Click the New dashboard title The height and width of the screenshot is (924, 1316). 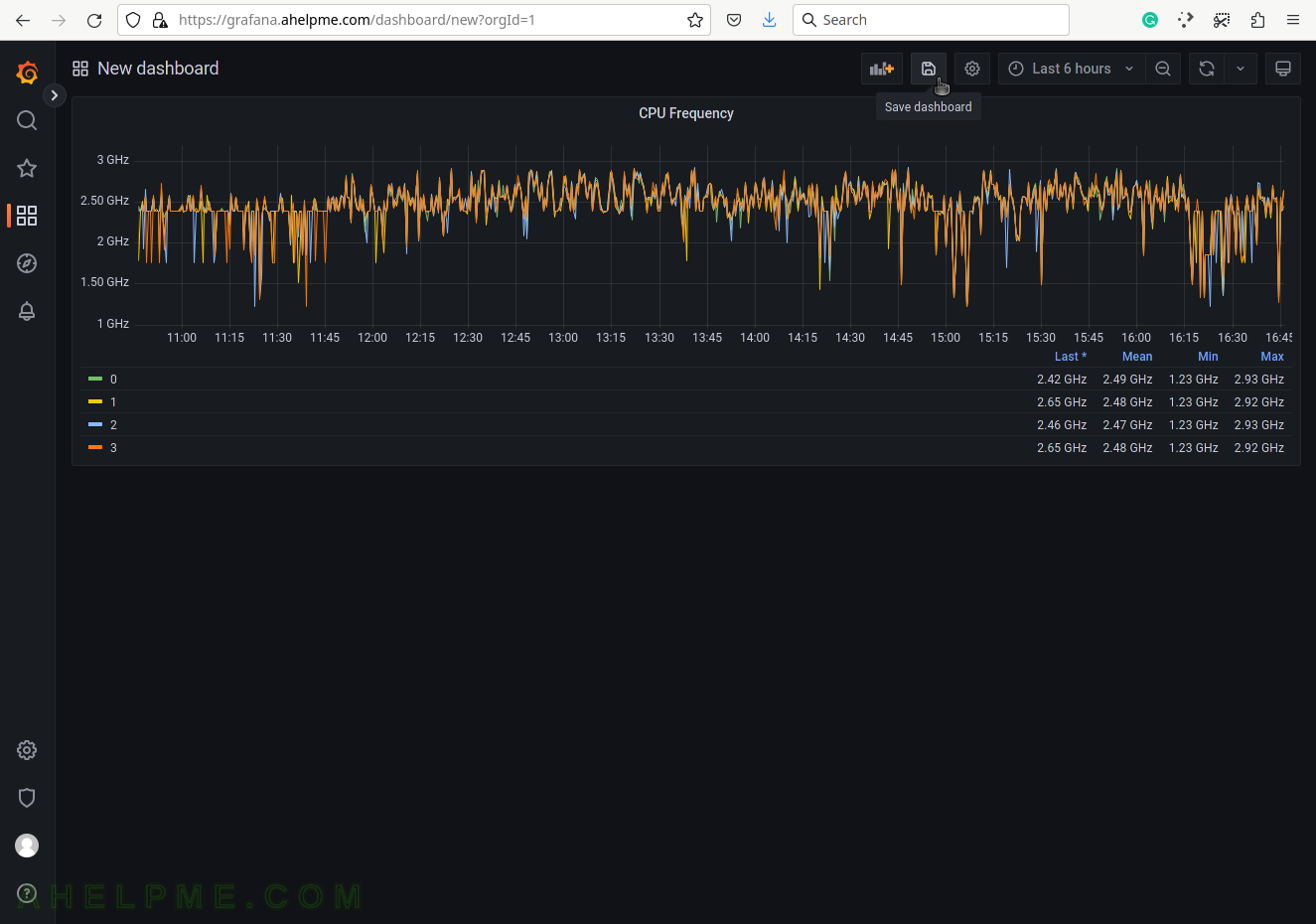click(158, 69)
